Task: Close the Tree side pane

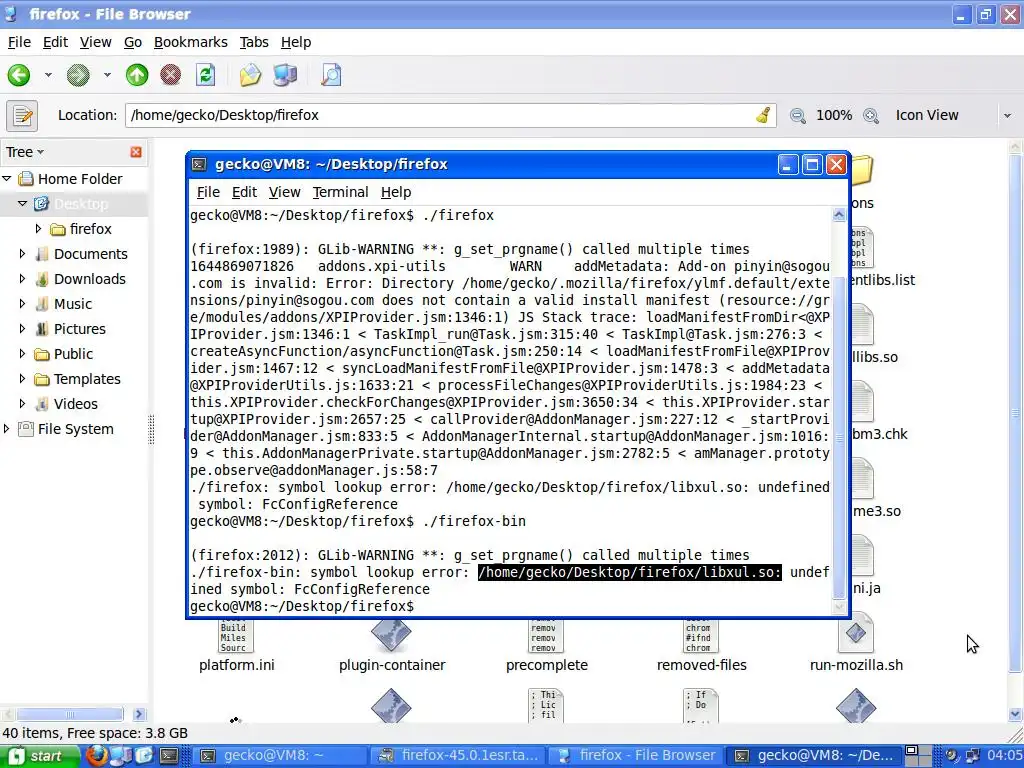Action: click(x=136, y=152)
